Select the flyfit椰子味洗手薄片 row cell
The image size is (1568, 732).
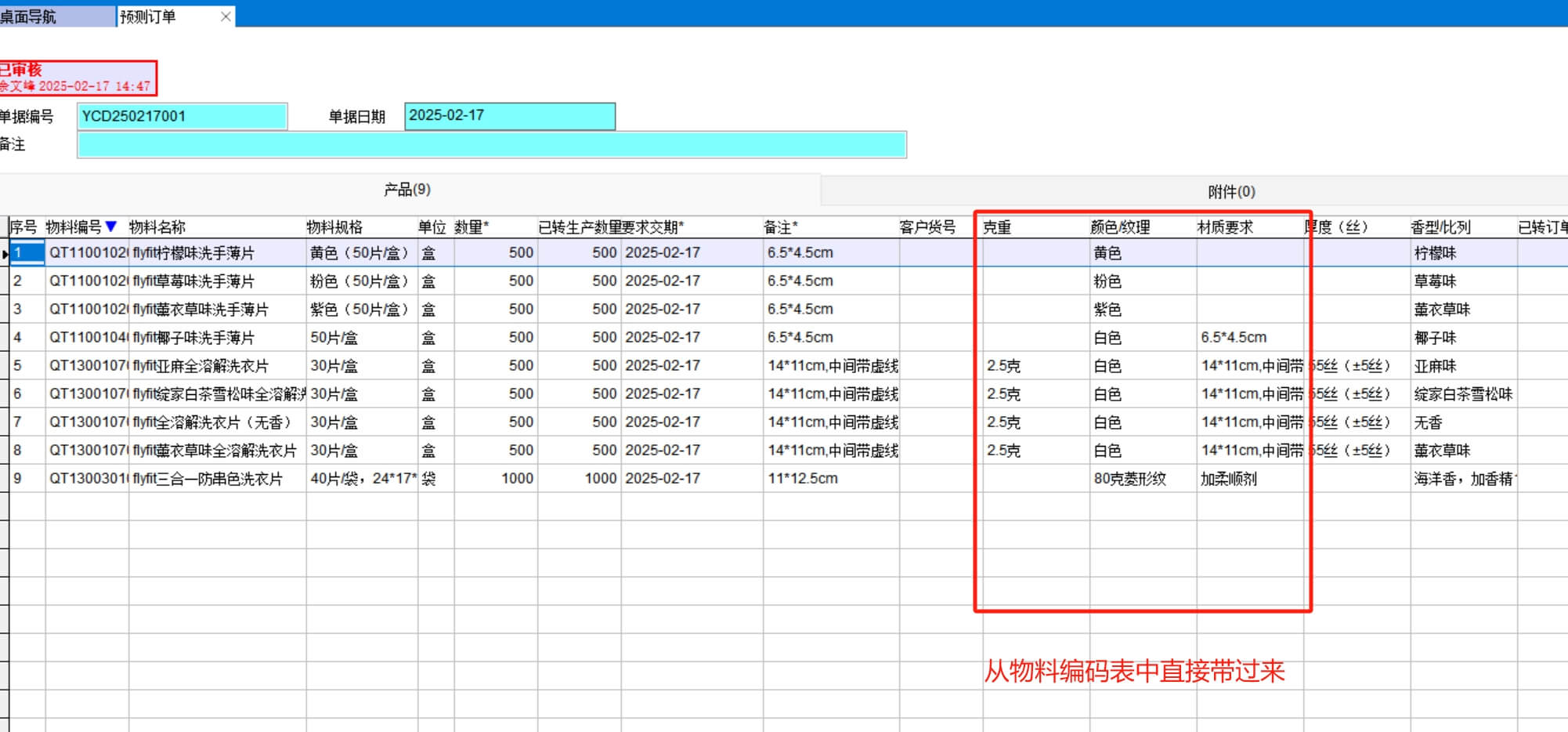pyautogui.click(x=194, y=338)
